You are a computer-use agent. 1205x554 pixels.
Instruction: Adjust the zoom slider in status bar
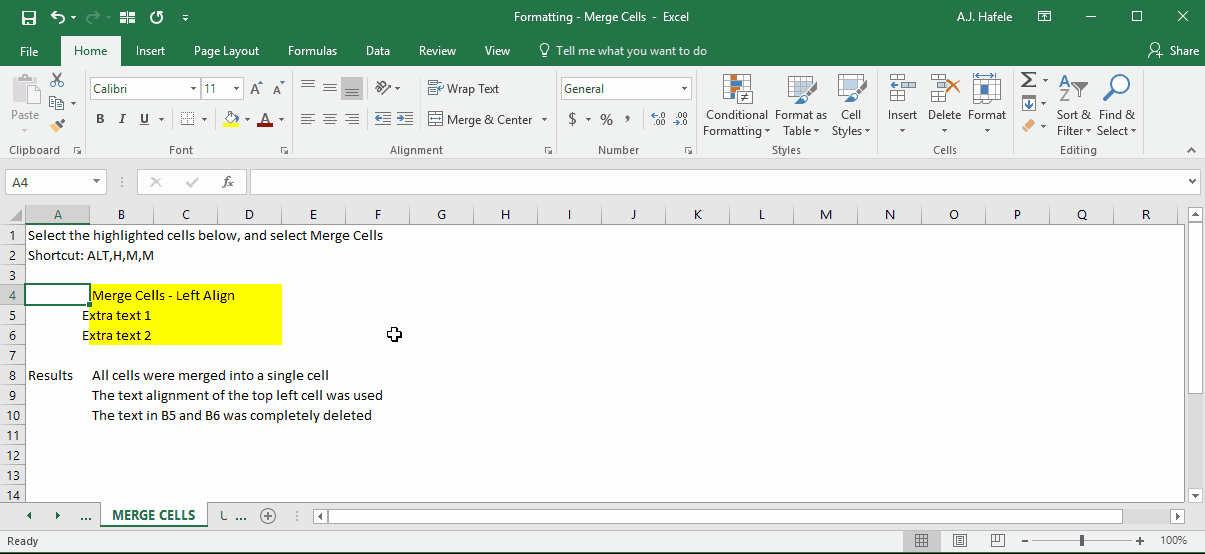(x=1081, y=540)
